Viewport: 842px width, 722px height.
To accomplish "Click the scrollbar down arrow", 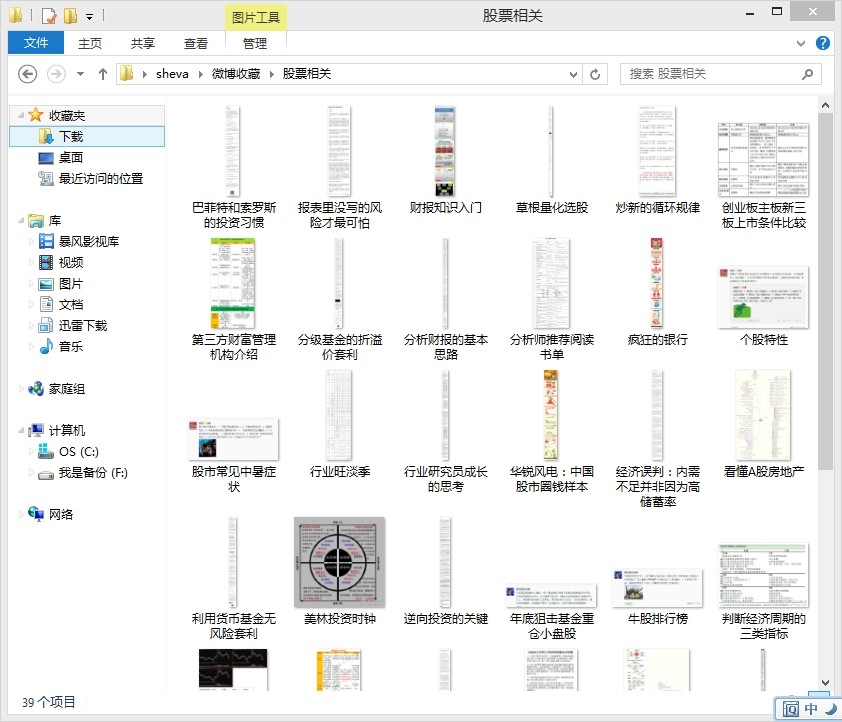I will click(825, 682).
